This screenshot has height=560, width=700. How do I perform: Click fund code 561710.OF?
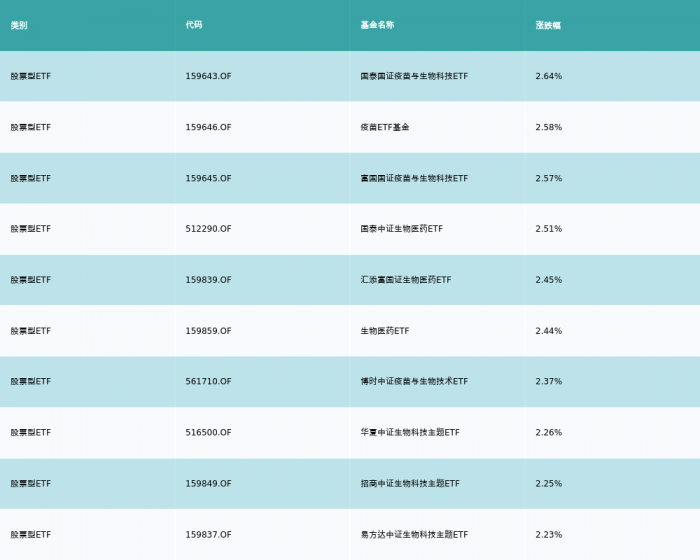[208, 382]
